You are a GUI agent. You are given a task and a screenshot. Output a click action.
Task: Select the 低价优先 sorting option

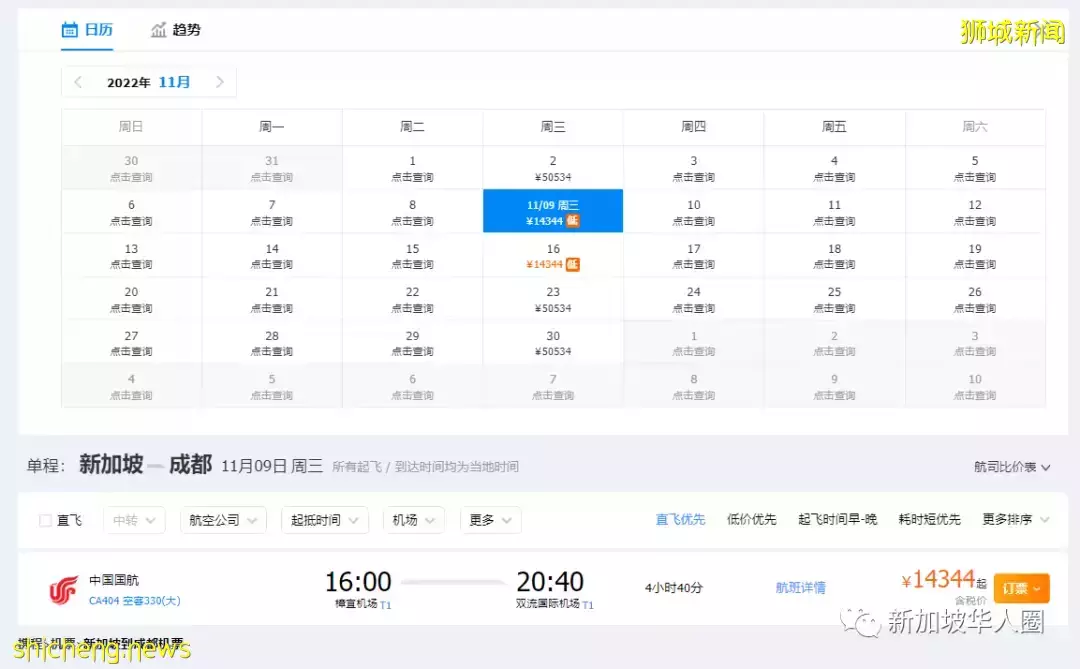751,519
